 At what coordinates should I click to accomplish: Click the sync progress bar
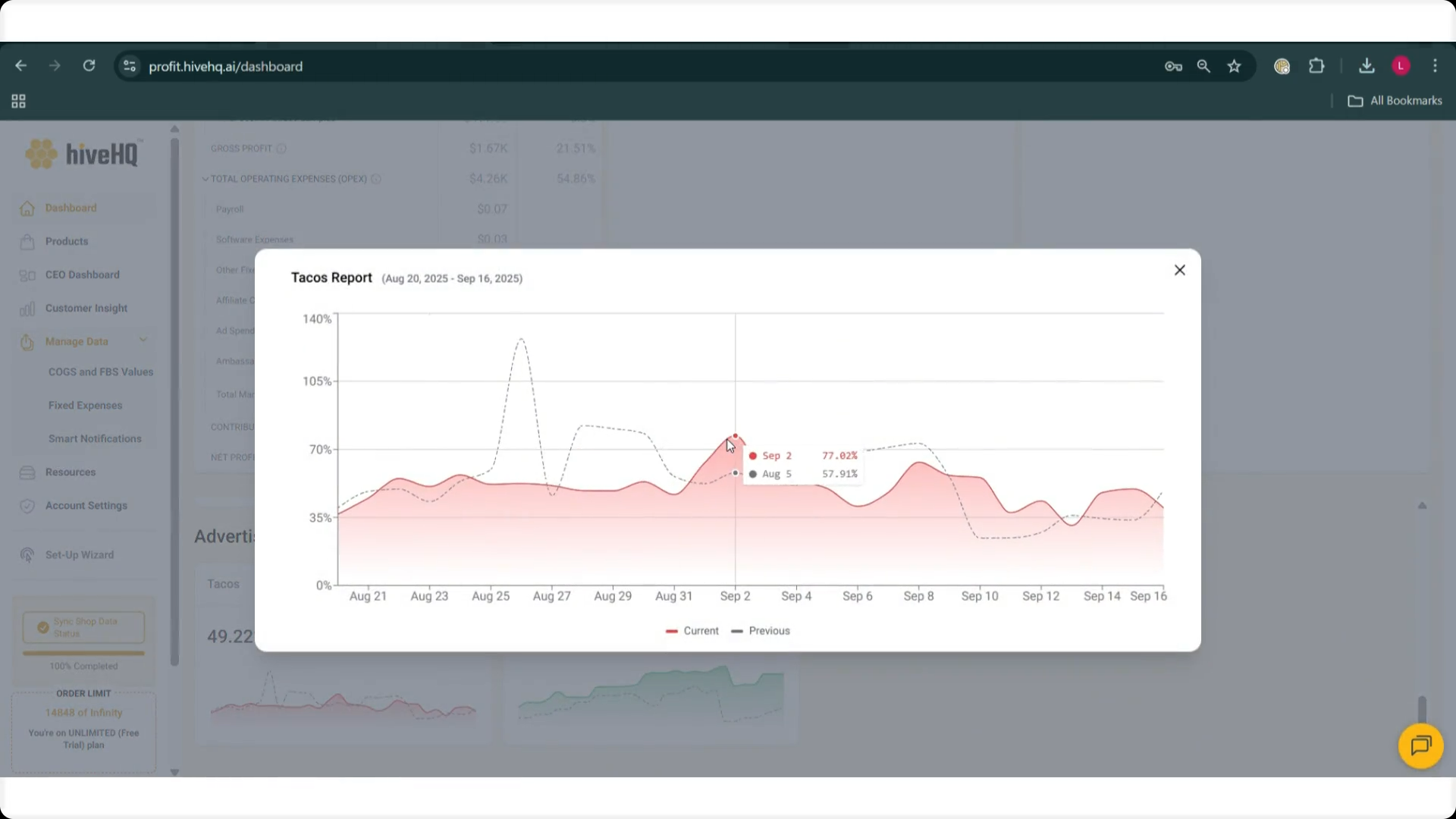[x=83, y=653]
